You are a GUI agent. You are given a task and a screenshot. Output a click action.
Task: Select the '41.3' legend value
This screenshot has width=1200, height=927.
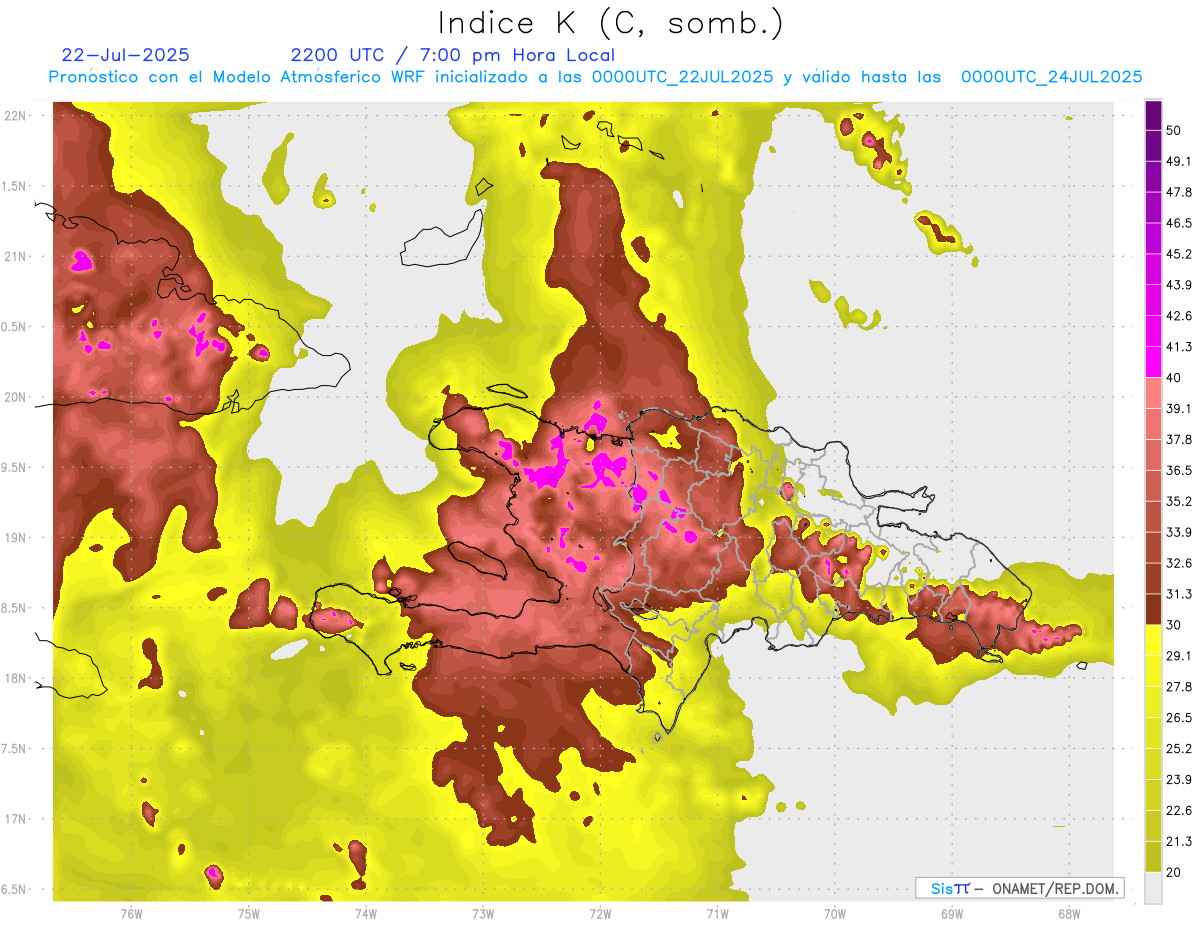tap(1179, 347)
